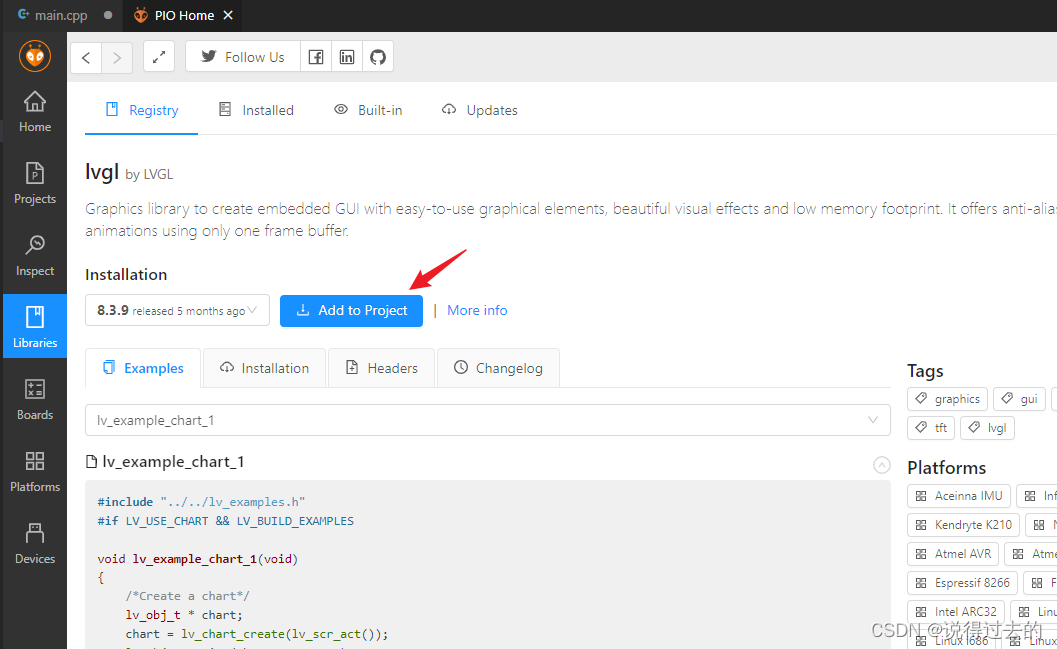1057x649 pixels.
Task: Open the Projects sidebar section
Action: pos(34,183)
